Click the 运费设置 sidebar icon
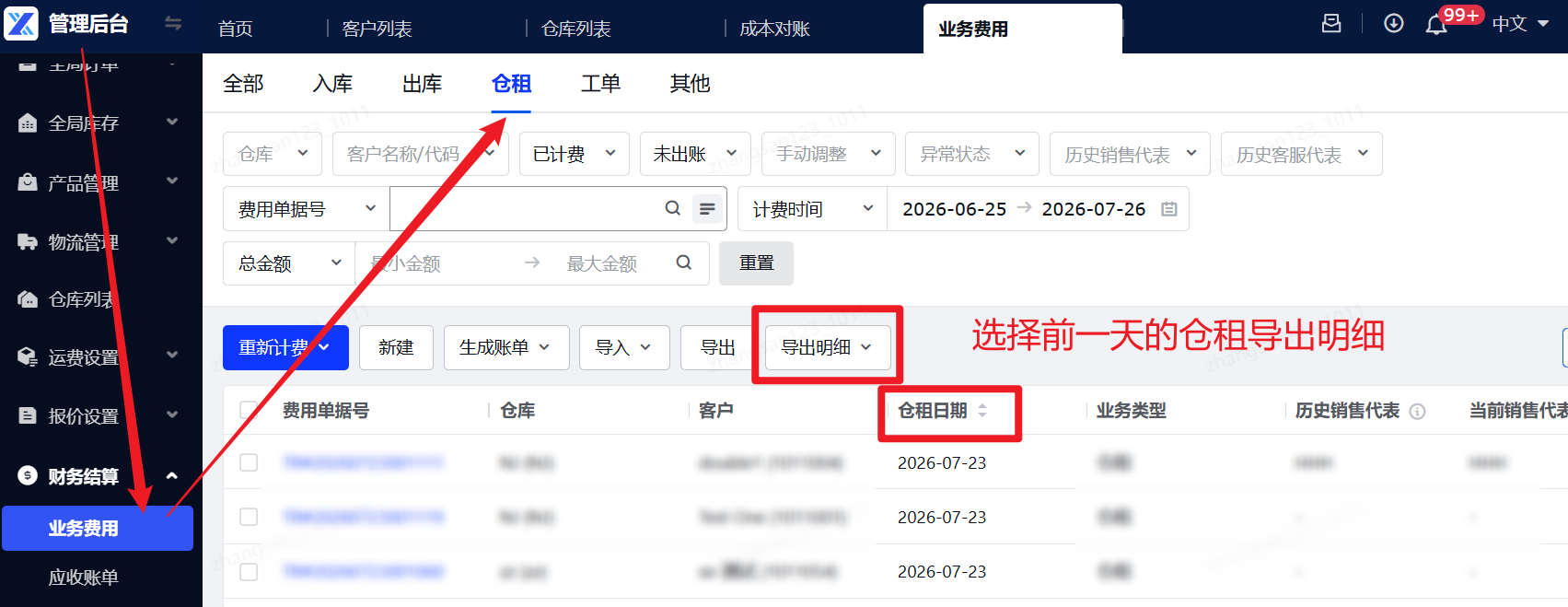 click(28, 357)
